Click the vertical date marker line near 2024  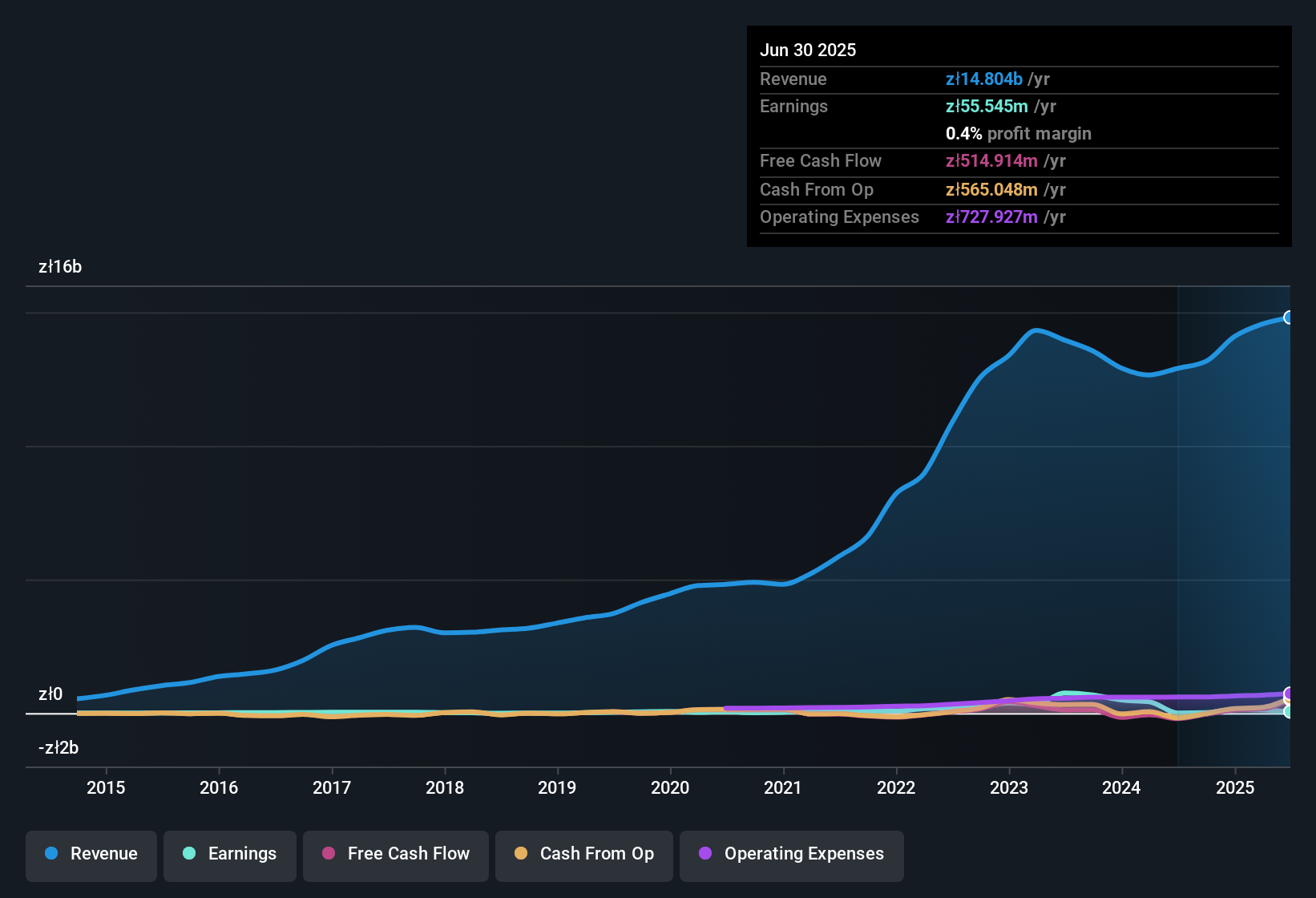(1178, 521)
